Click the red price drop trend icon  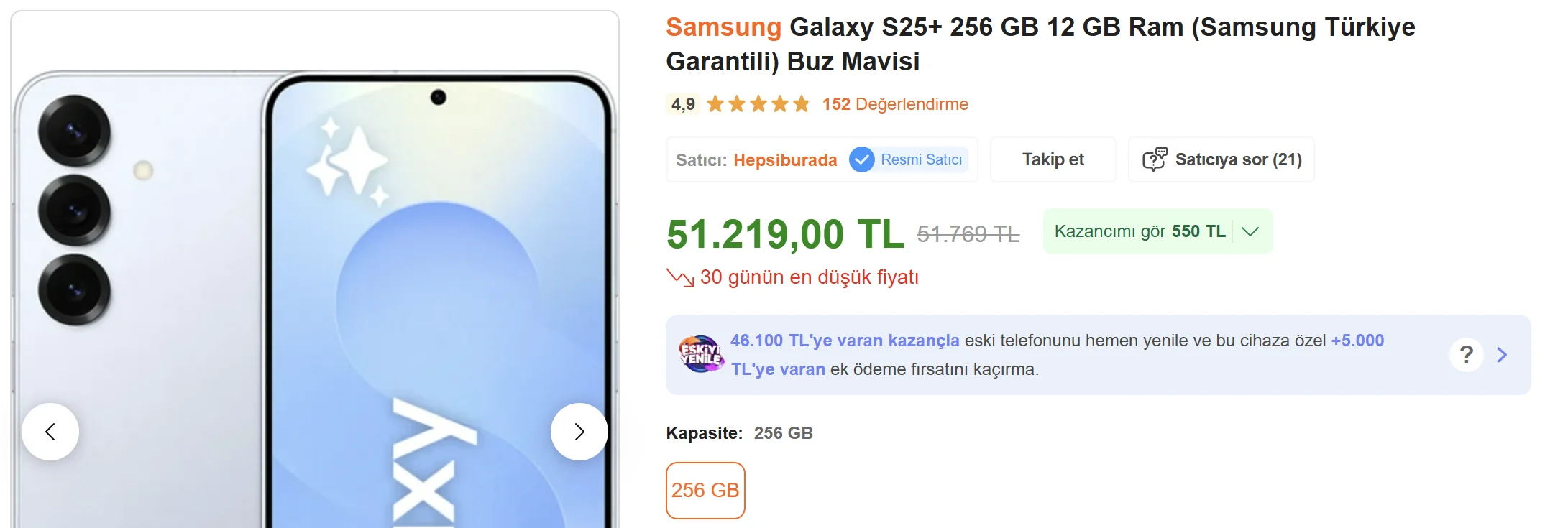tap(680, 277)
